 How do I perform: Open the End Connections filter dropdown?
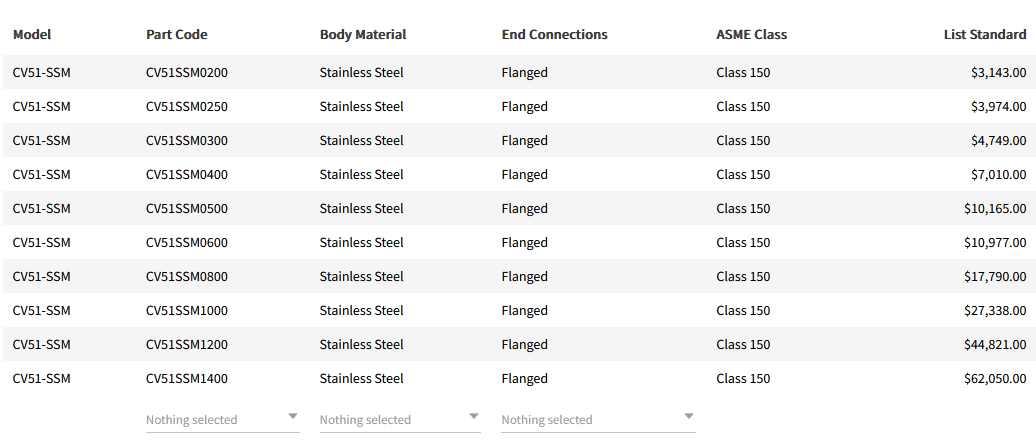[x=597, y=420]
